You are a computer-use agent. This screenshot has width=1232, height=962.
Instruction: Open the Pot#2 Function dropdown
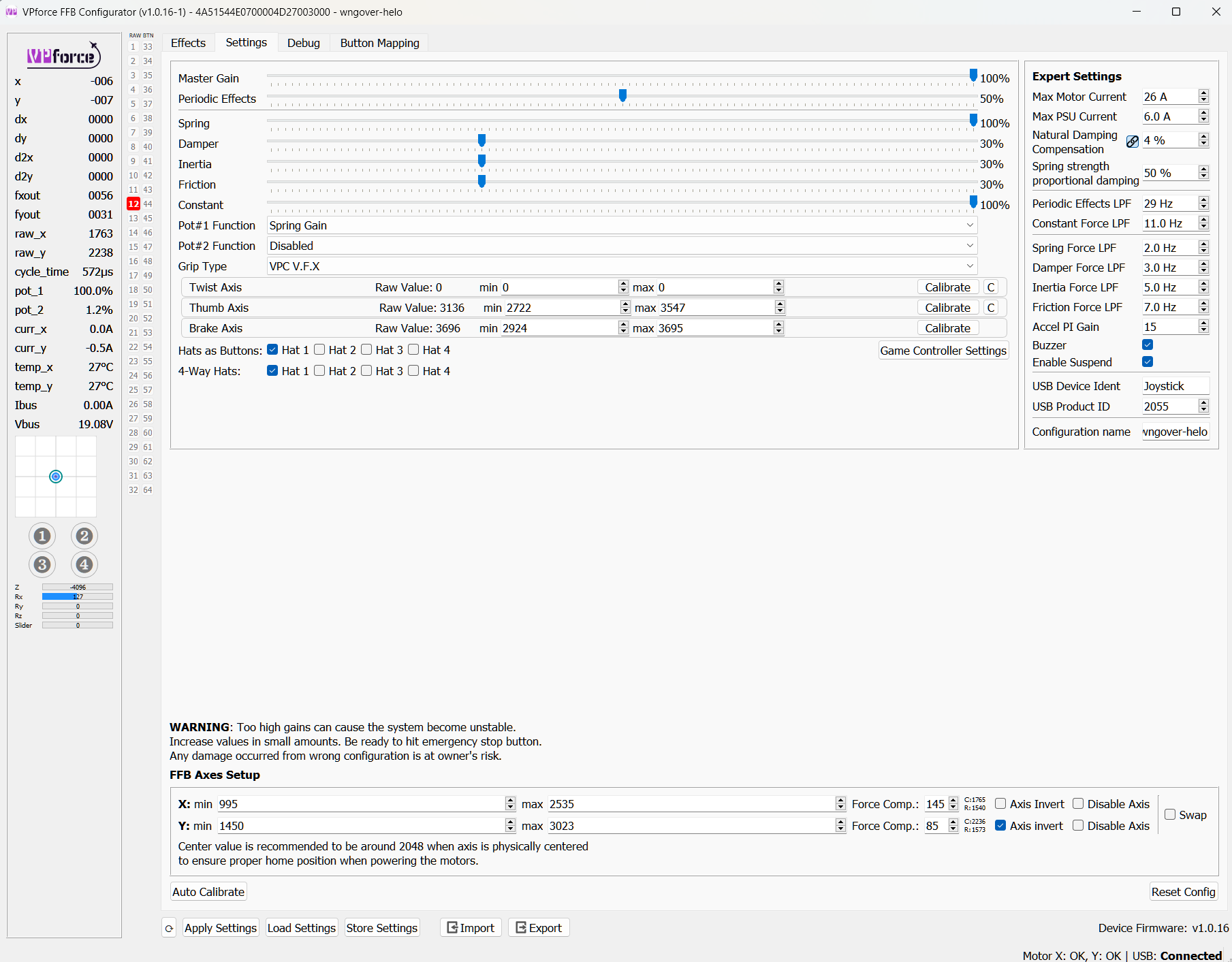click(x=622, y=246)
